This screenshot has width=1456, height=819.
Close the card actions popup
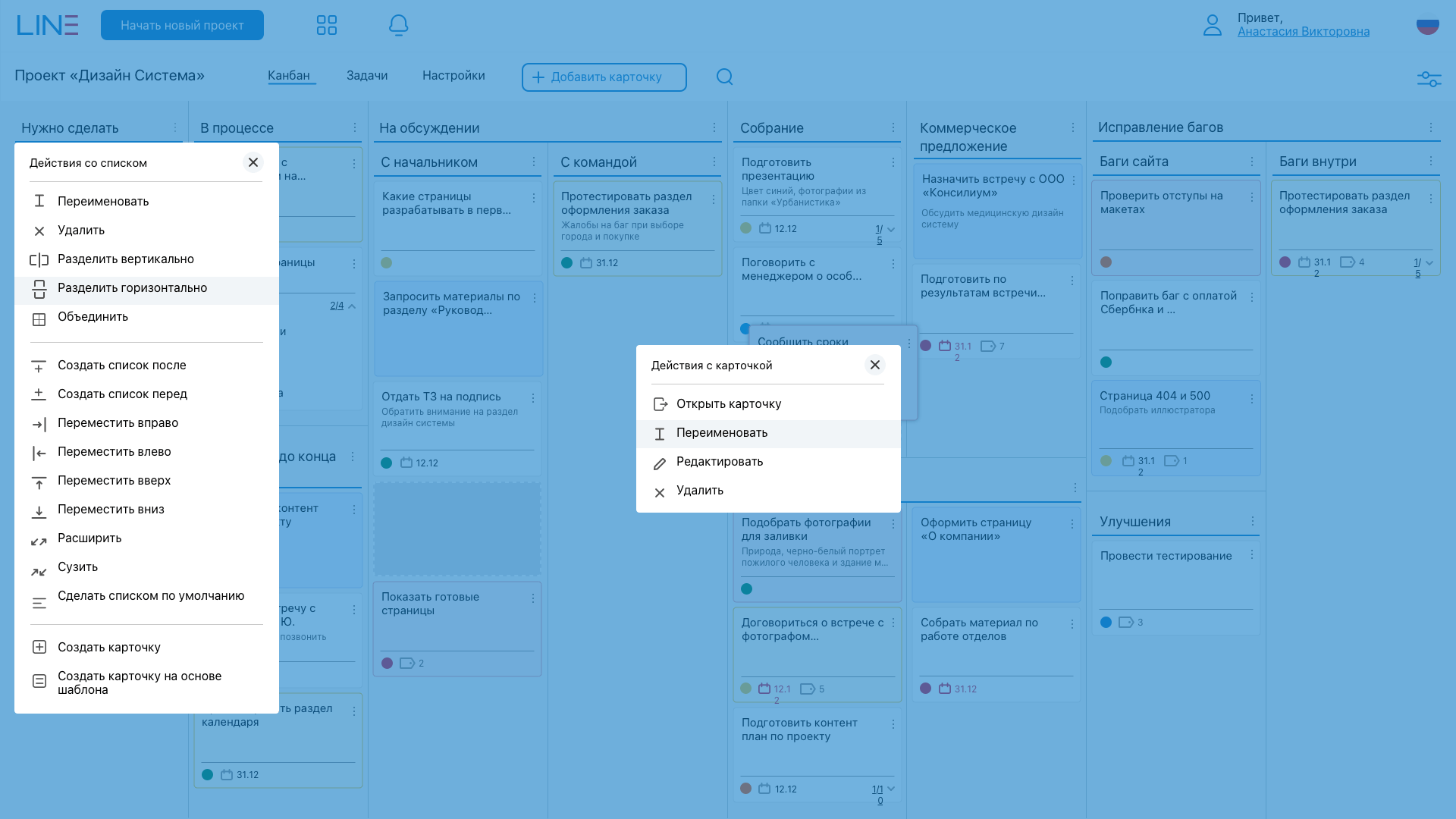874,365
